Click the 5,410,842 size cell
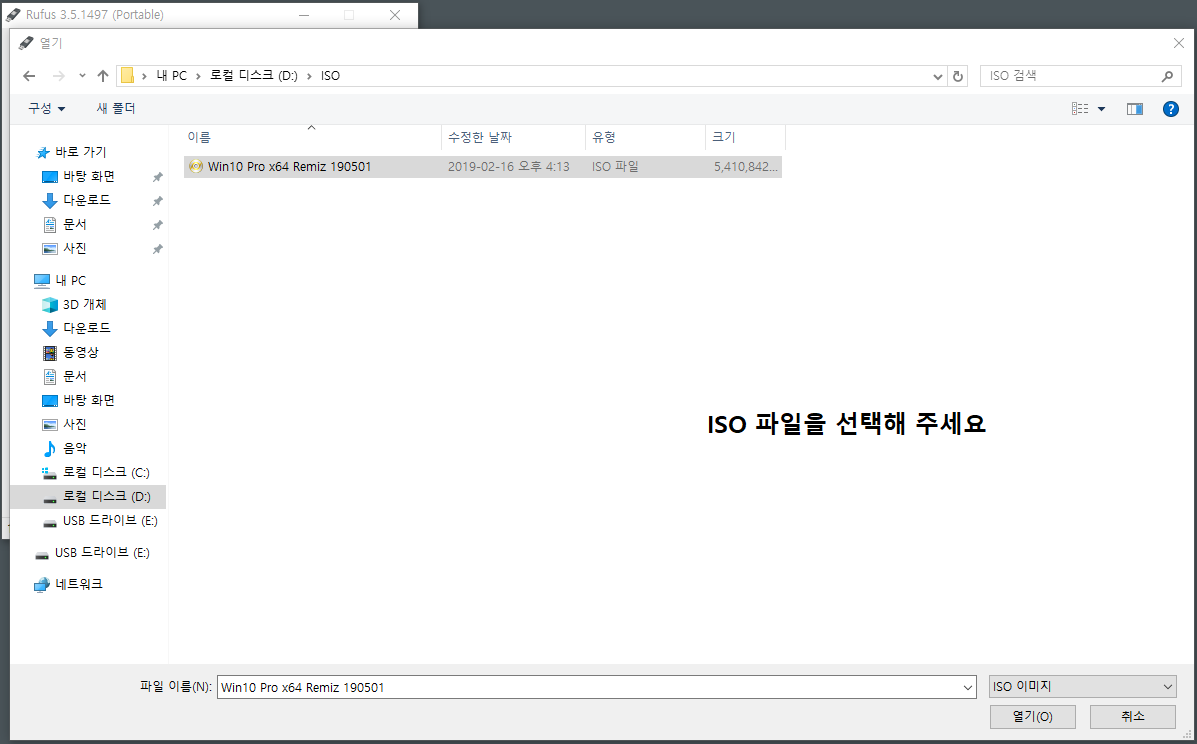1197x744 pixels. tap(746, 166)
